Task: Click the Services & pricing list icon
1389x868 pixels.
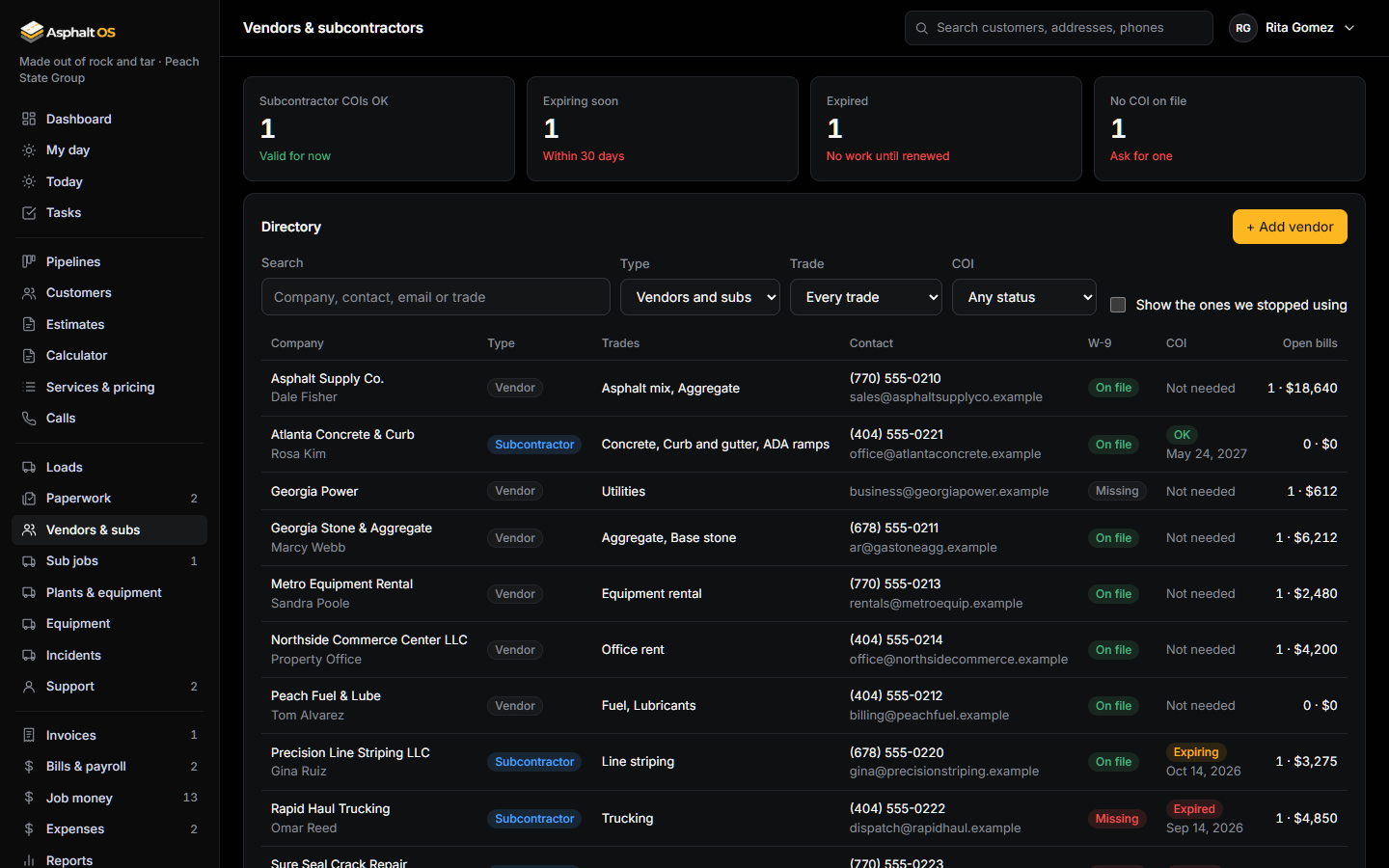Action: [29, 387]
